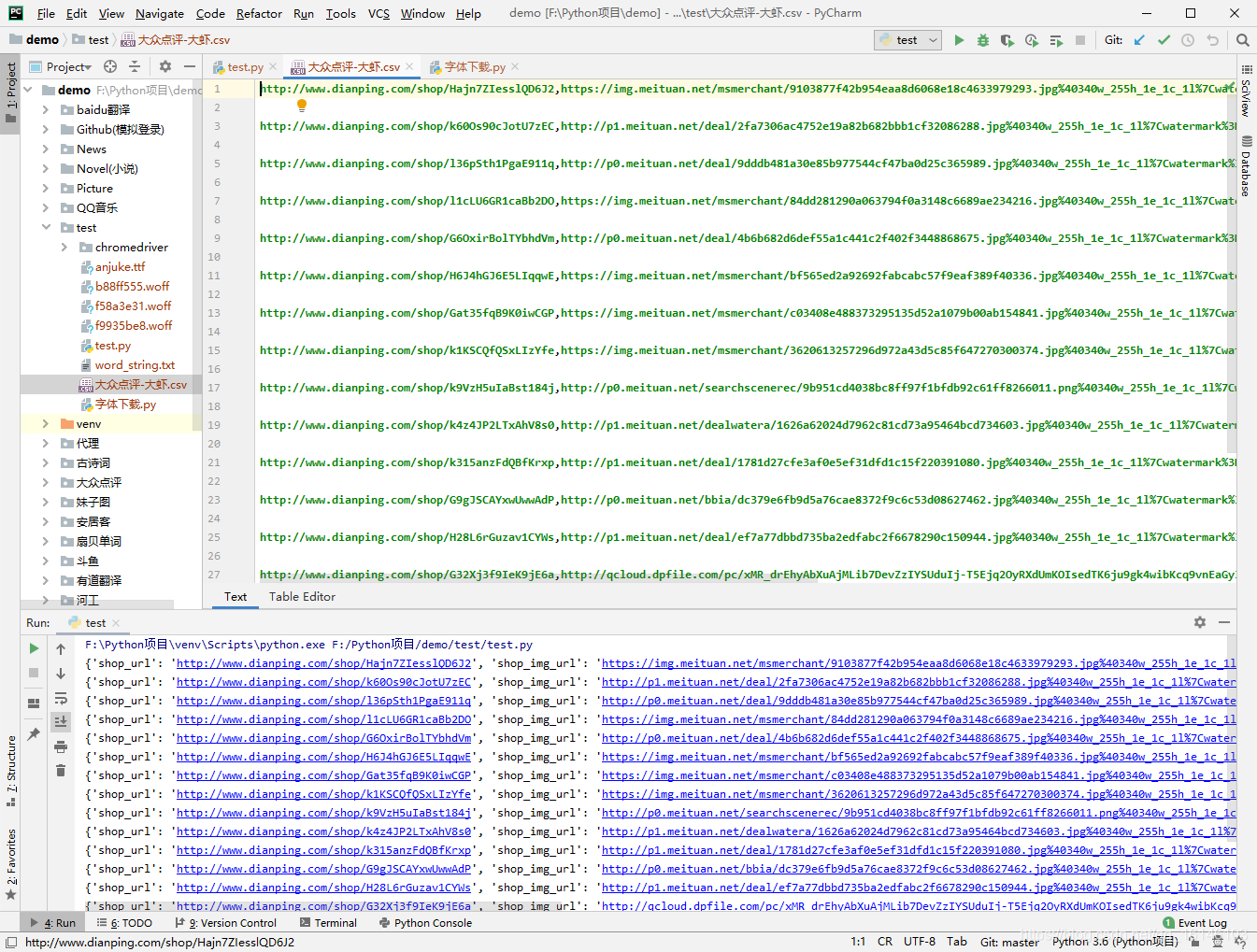Image resolution: width=1257 pixels, height=952 pixels.
Task: Expand the News folder
Action: point(46,149)
